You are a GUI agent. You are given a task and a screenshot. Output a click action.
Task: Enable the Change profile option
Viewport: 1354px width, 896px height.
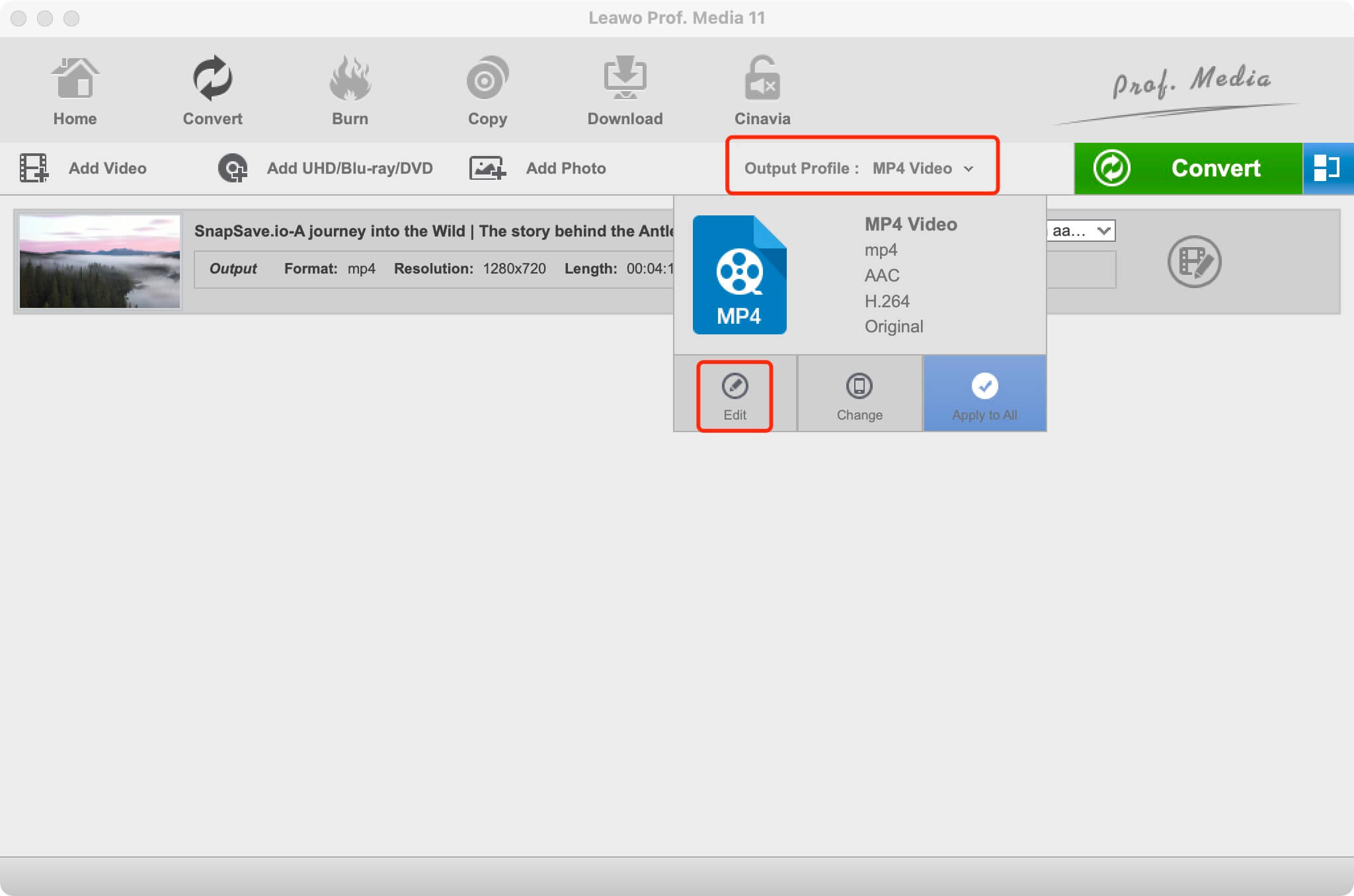coord(859,393)
